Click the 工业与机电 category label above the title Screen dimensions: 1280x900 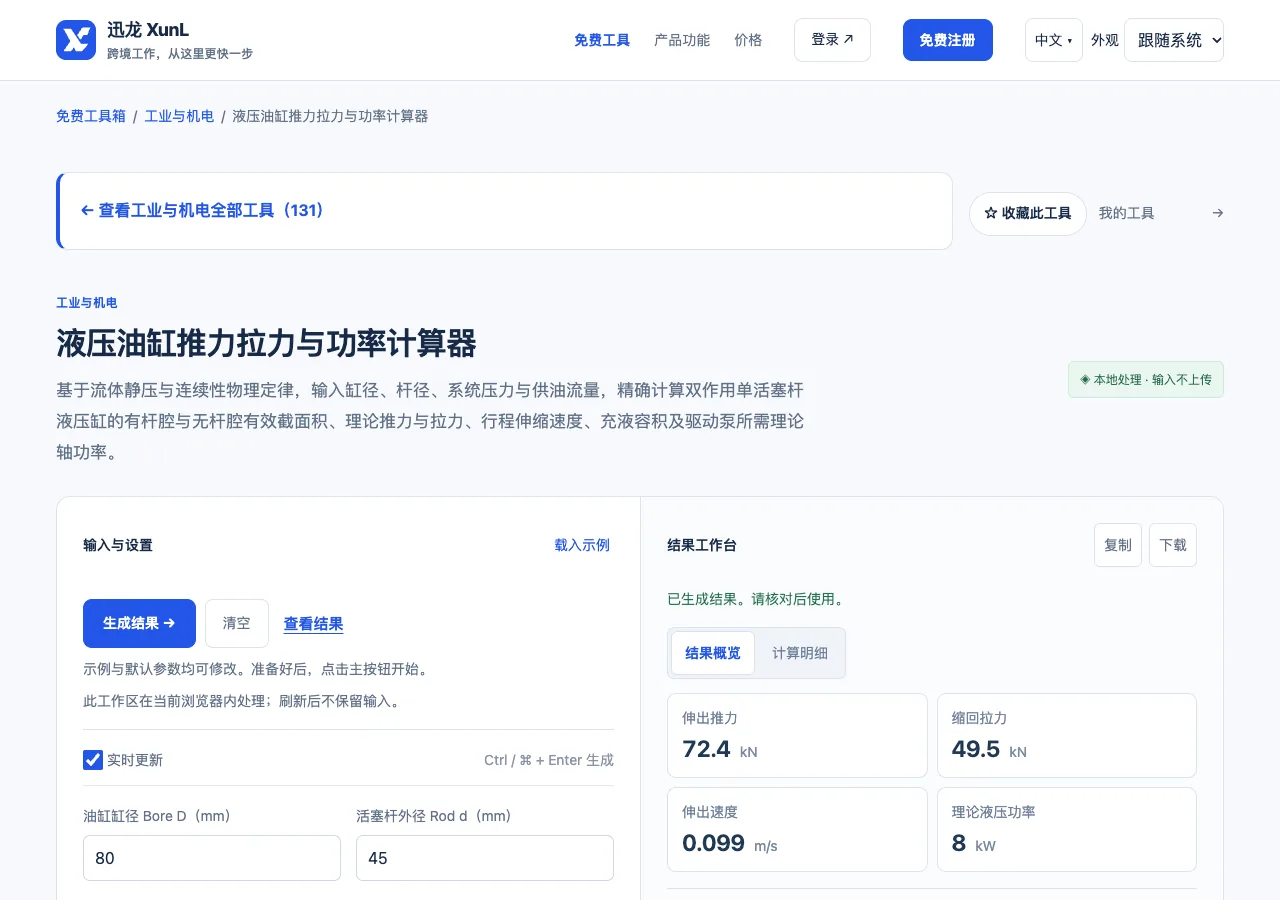[x=87, y=303]
